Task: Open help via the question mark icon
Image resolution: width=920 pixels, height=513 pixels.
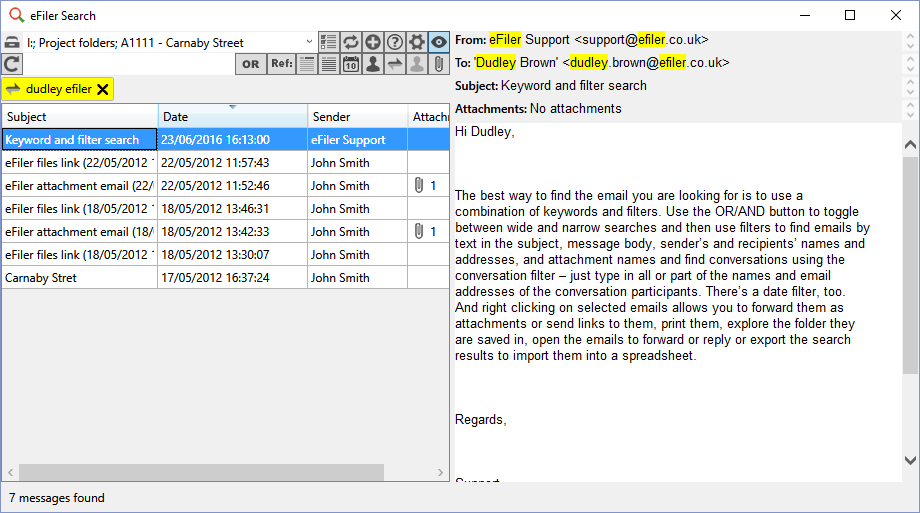Action: click(x=395, y=42)
